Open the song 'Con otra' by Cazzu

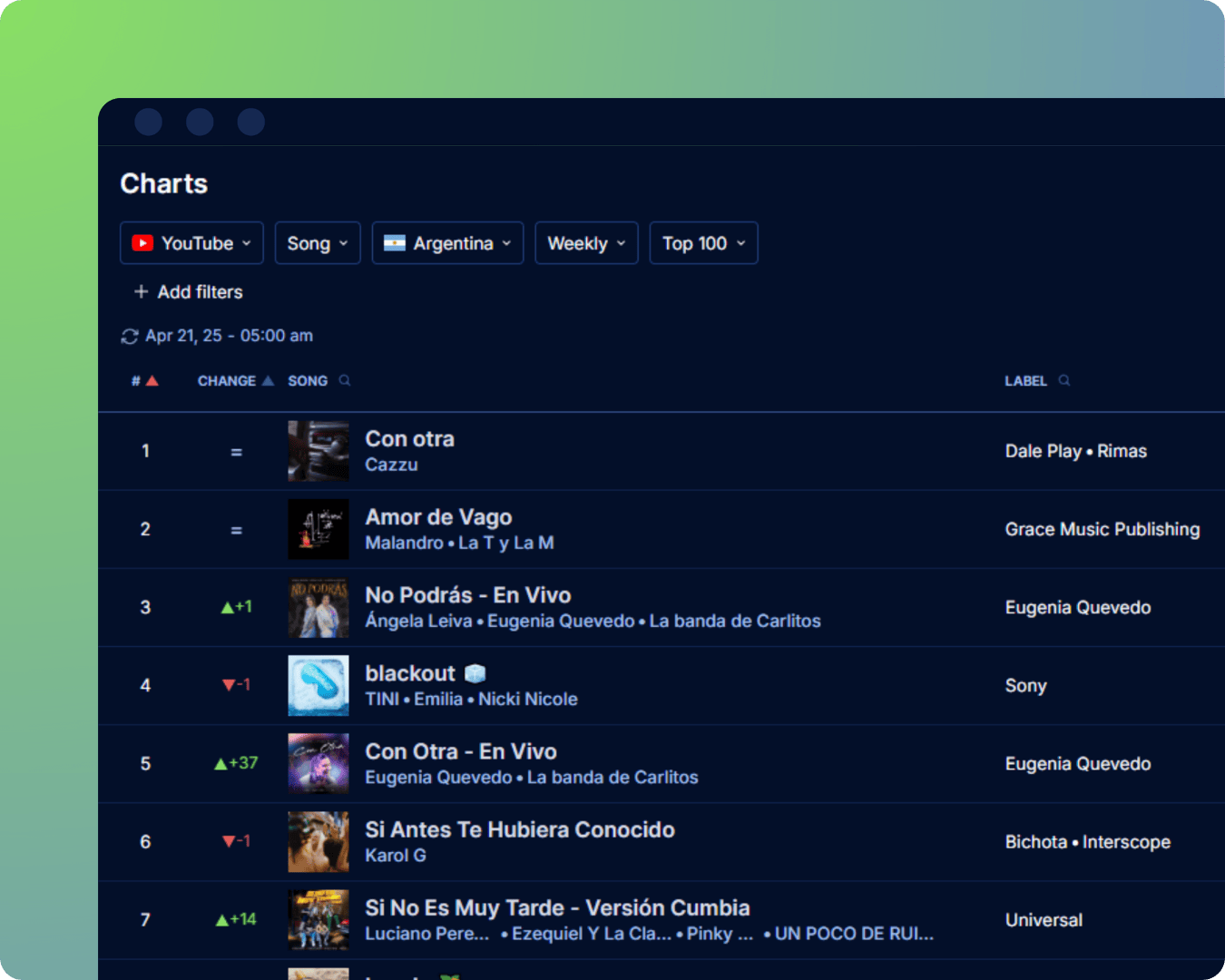click(x=409, y=438)
